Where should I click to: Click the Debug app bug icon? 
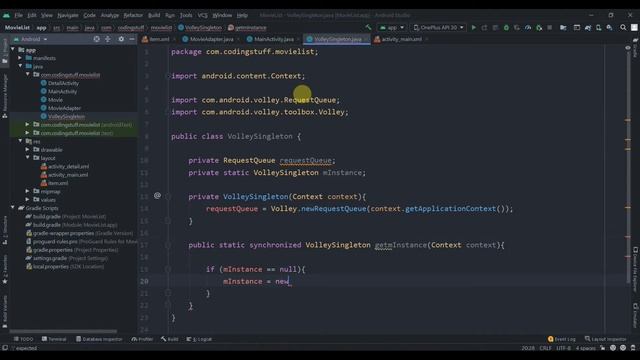pyautogui.click(x=506, y=27)
